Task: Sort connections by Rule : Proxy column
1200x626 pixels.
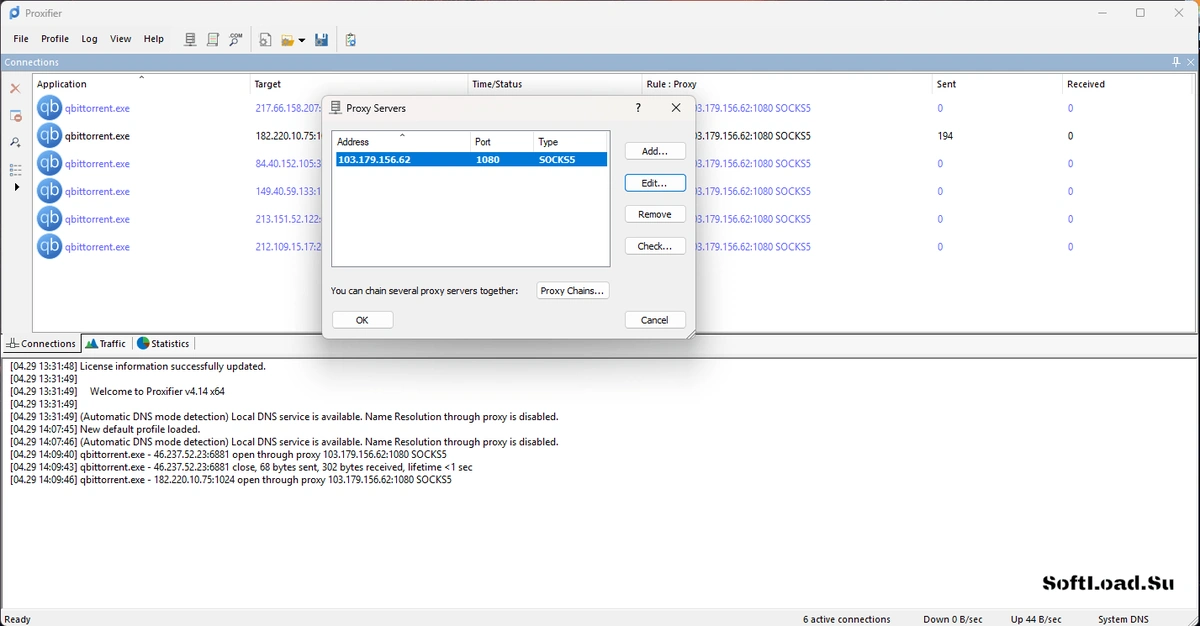Action: (x=787, y=84)
